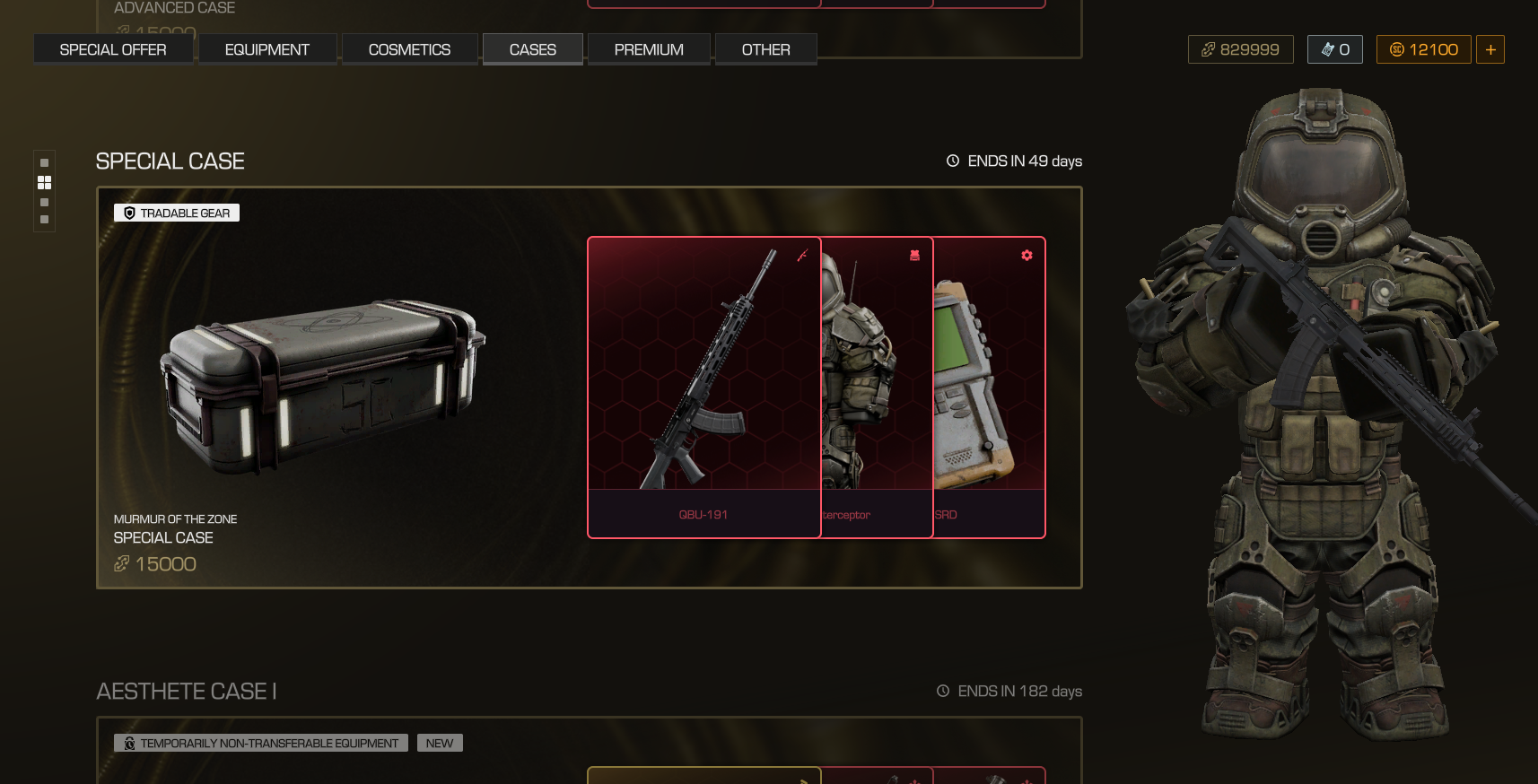1538x784 pixels.
Task: Jump to first section in side navigator
Action: click(44, 163)
